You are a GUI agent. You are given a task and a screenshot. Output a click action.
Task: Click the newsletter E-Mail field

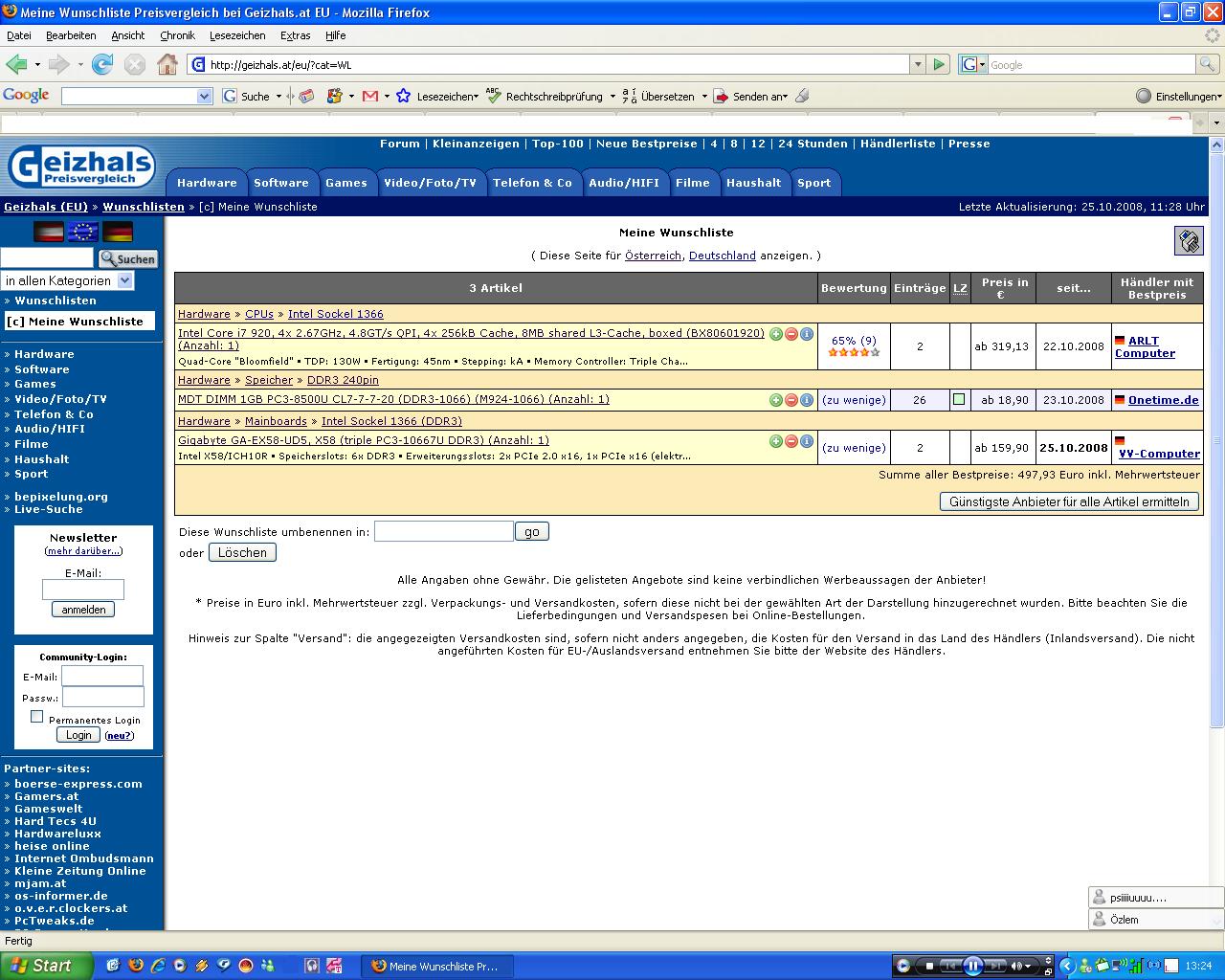[x=83, y=590]
